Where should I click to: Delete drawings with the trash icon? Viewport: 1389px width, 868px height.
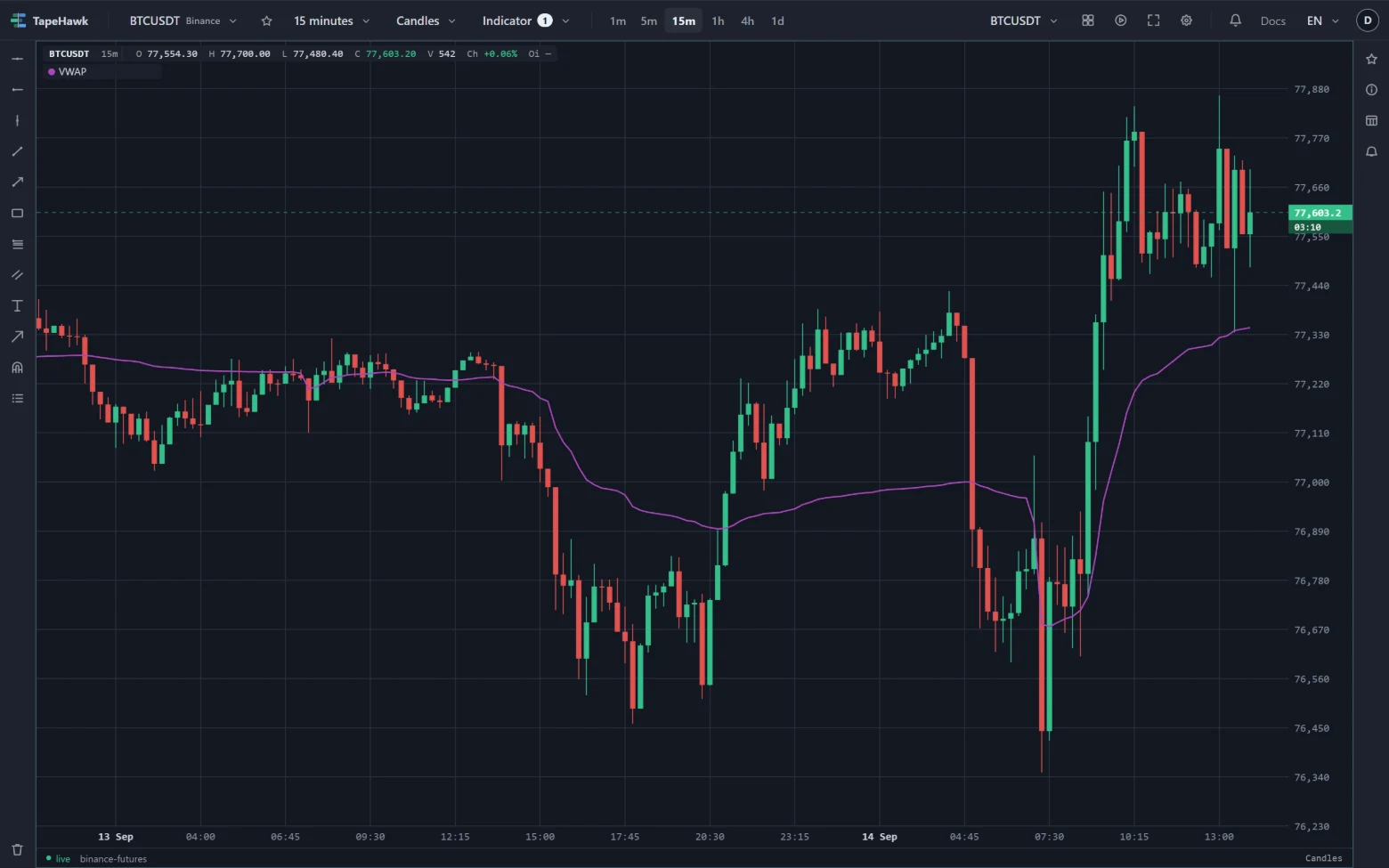(x=17, y=850)
